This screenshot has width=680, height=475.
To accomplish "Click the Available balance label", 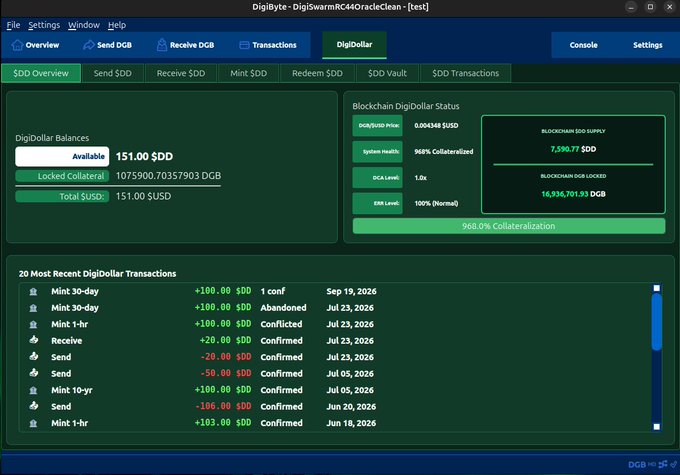I will (x=62, y=156).
